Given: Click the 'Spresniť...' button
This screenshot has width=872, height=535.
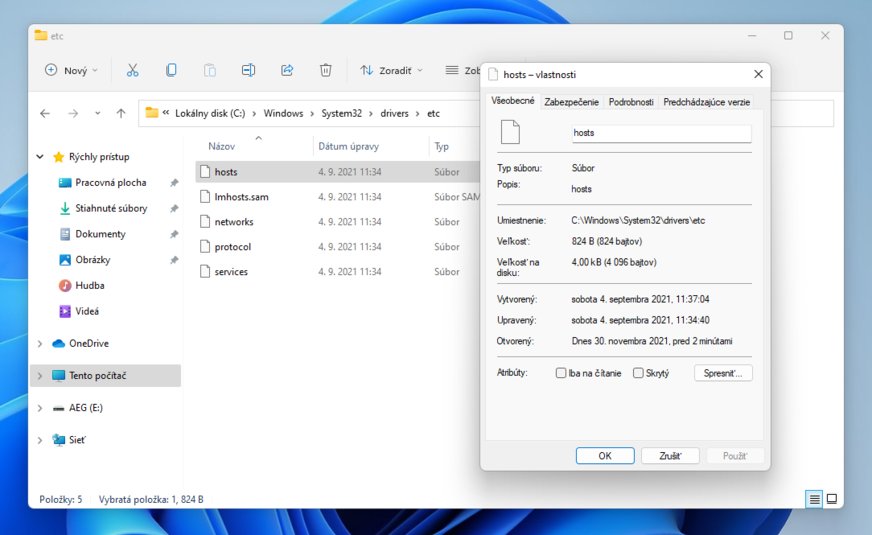Looking at the screenshot, I should pos(723,373).
